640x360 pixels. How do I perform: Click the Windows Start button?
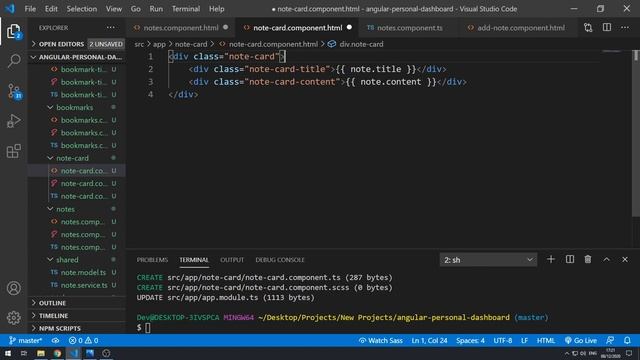(8, 353)
